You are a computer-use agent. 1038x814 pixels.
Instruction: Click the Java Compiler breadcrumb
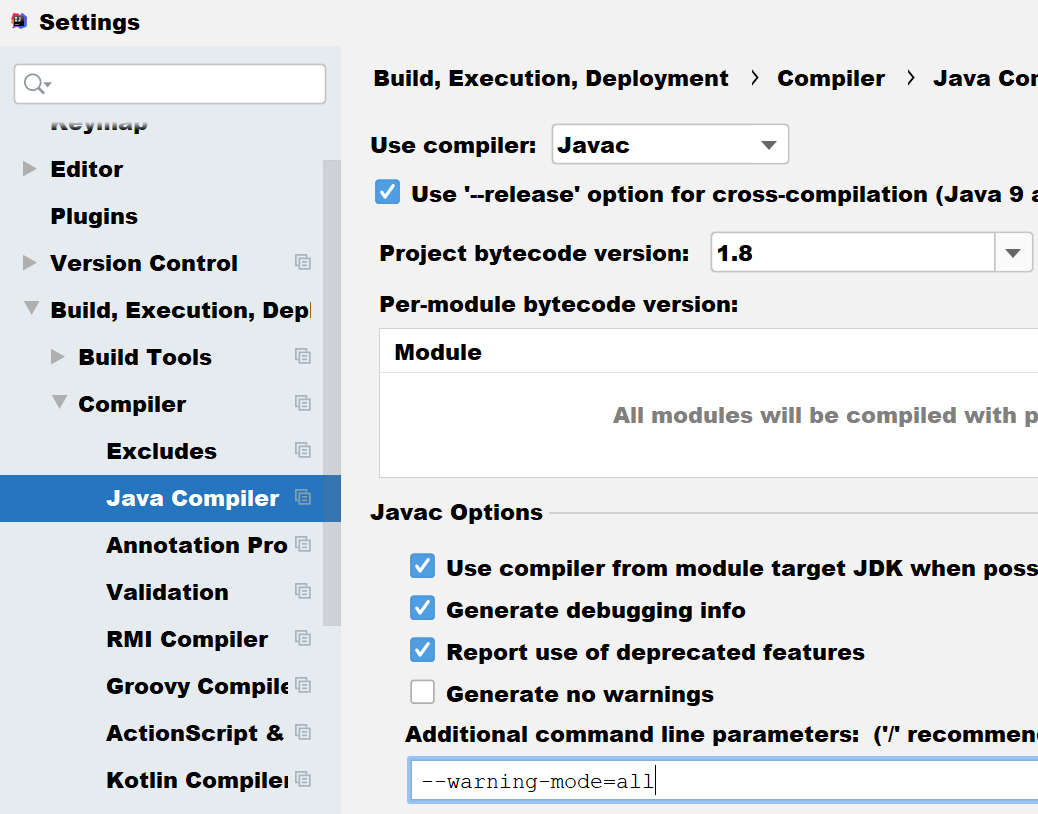click(x=986, y=79)
